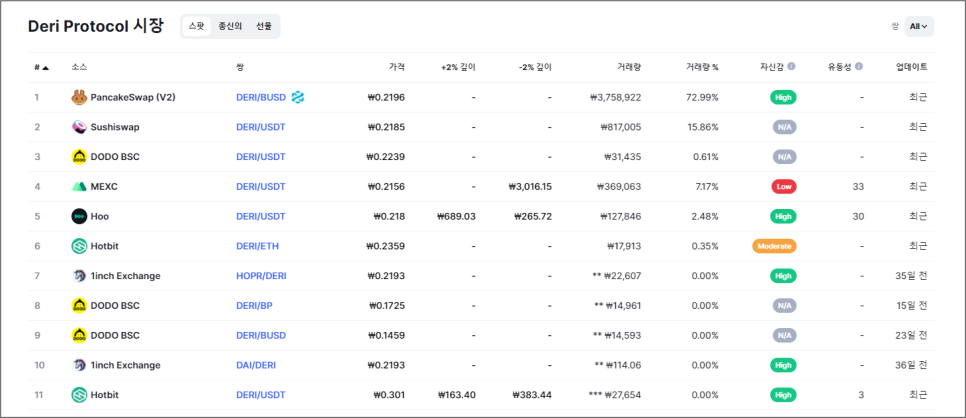Open the DERI/ETH pair link
The width and height of the screenshot is (966, 418).
(x=258, y=246)
